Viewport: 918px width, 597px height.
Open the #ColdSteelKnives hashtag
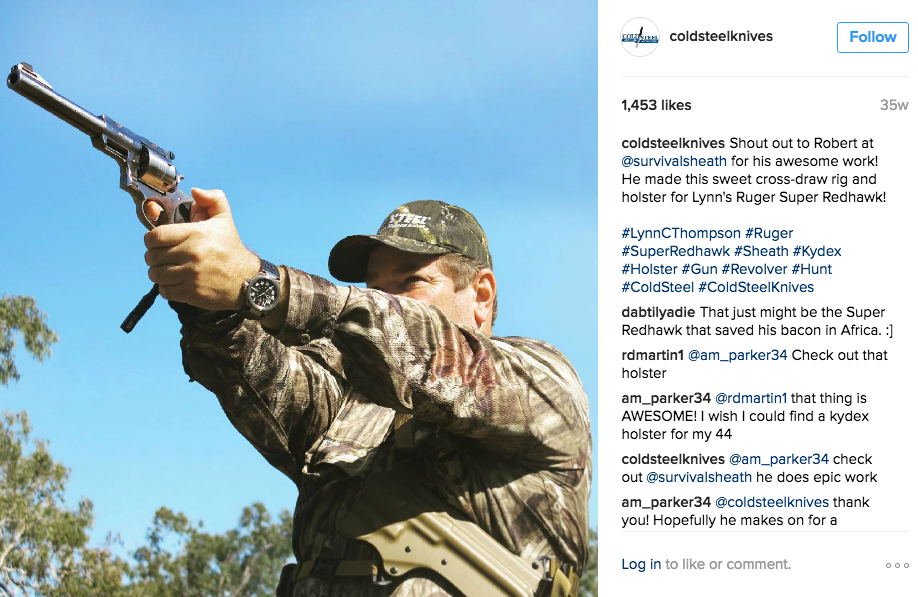click(x=756, y=287)
